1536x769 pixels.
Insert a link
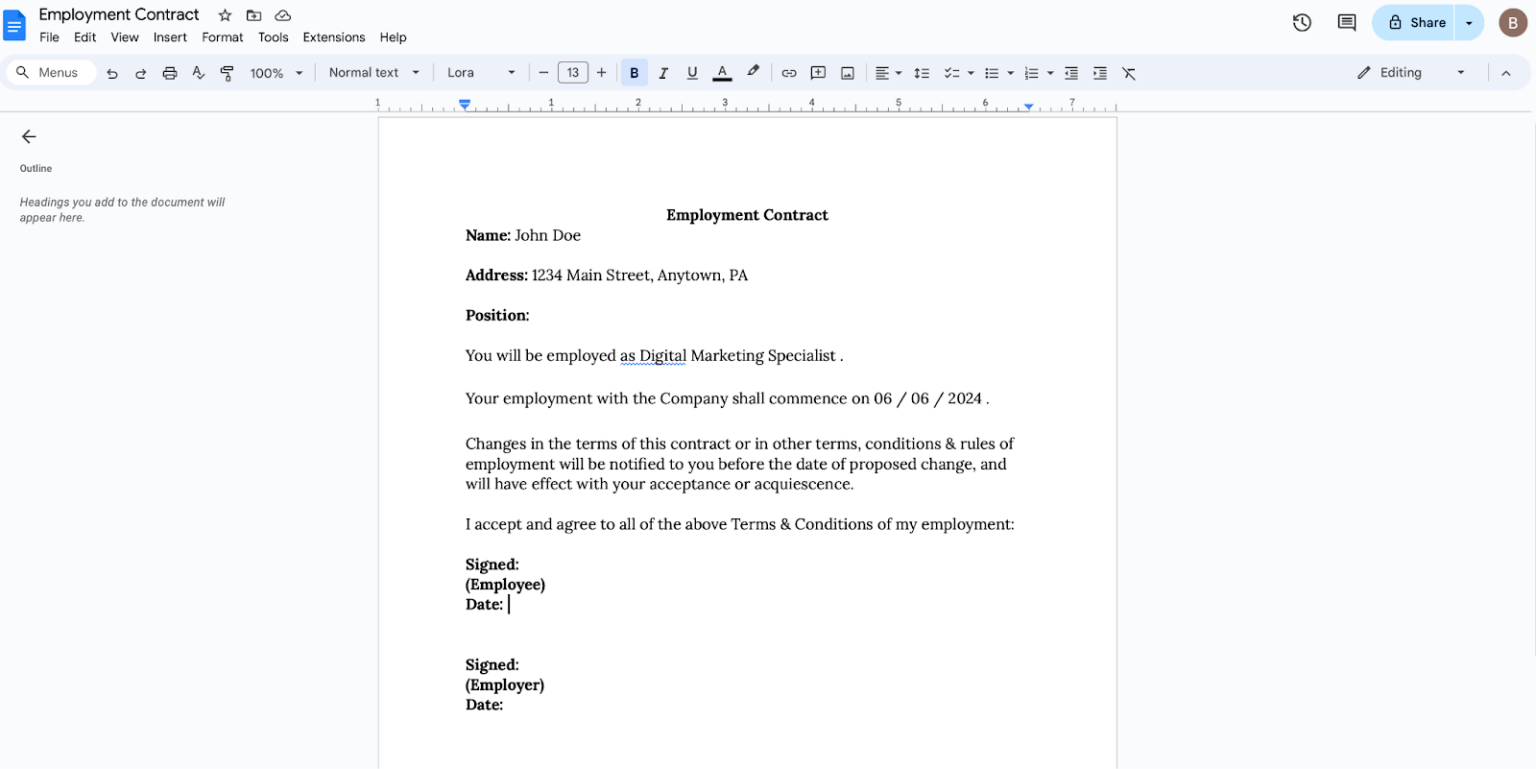[789, 72]
